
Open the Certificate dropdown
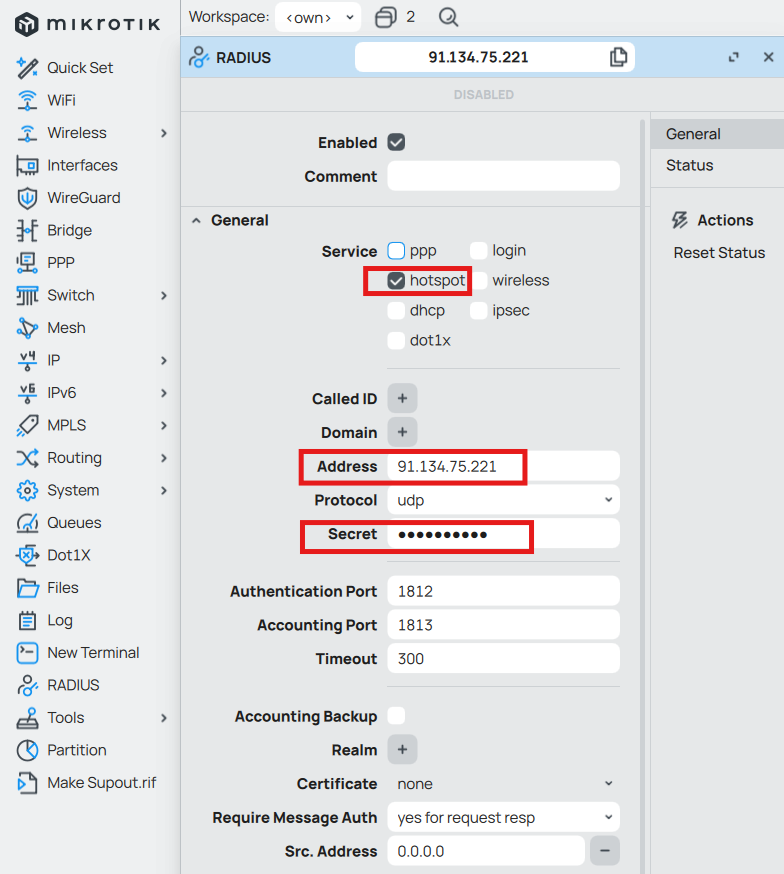(x=503, y=784)
